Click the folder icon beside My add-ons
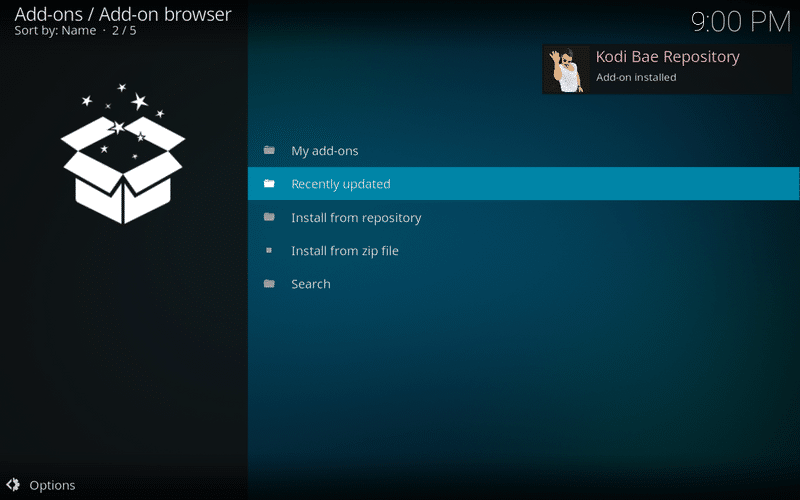Viewport: 800px width, 500px height. pyautogui.click(x=269, y=151)
